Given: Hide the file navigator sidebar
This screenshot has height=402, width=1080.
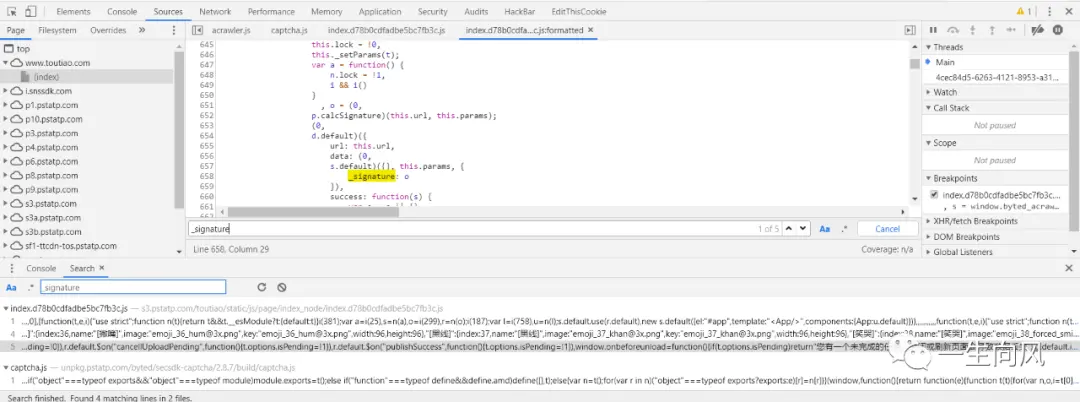Looking at the screenshot, I should point(198,30).
